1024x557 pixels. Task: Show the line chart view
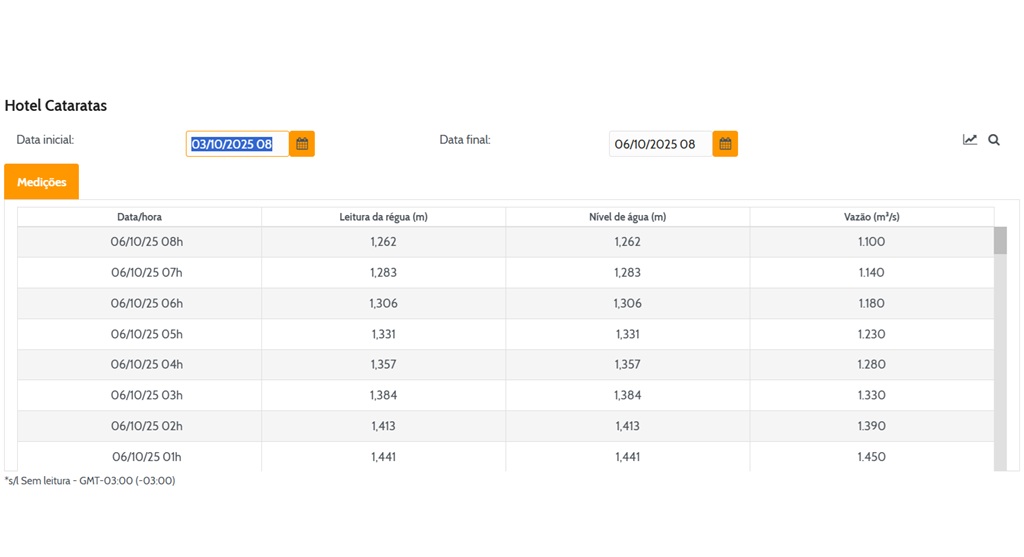(969, 140)
